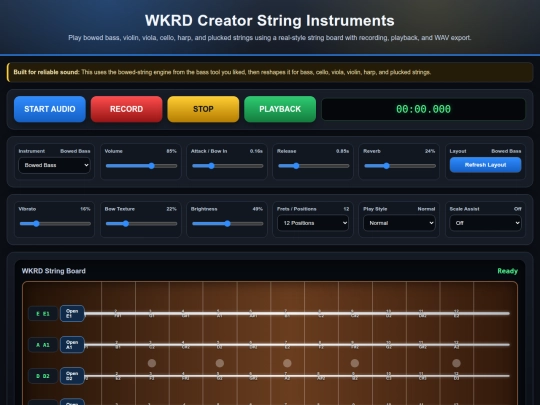Click the Refresh Layout button
Screen dimensions: 540x405
click(485, 165)
